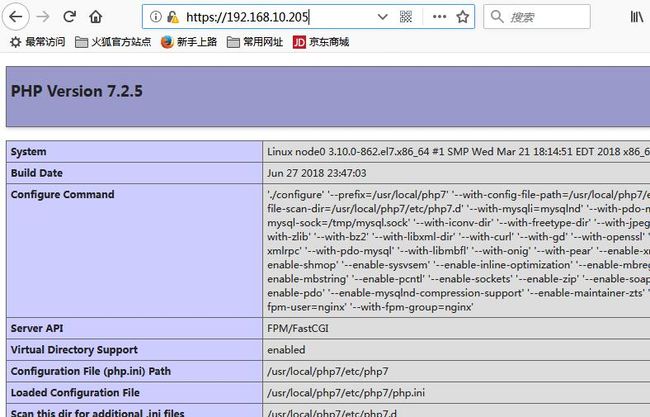Click the /usr/local/php7/etc/php7/php.ini value
Image resolution: width=650 pixels, height=417 pixels.
coord(346,393)
